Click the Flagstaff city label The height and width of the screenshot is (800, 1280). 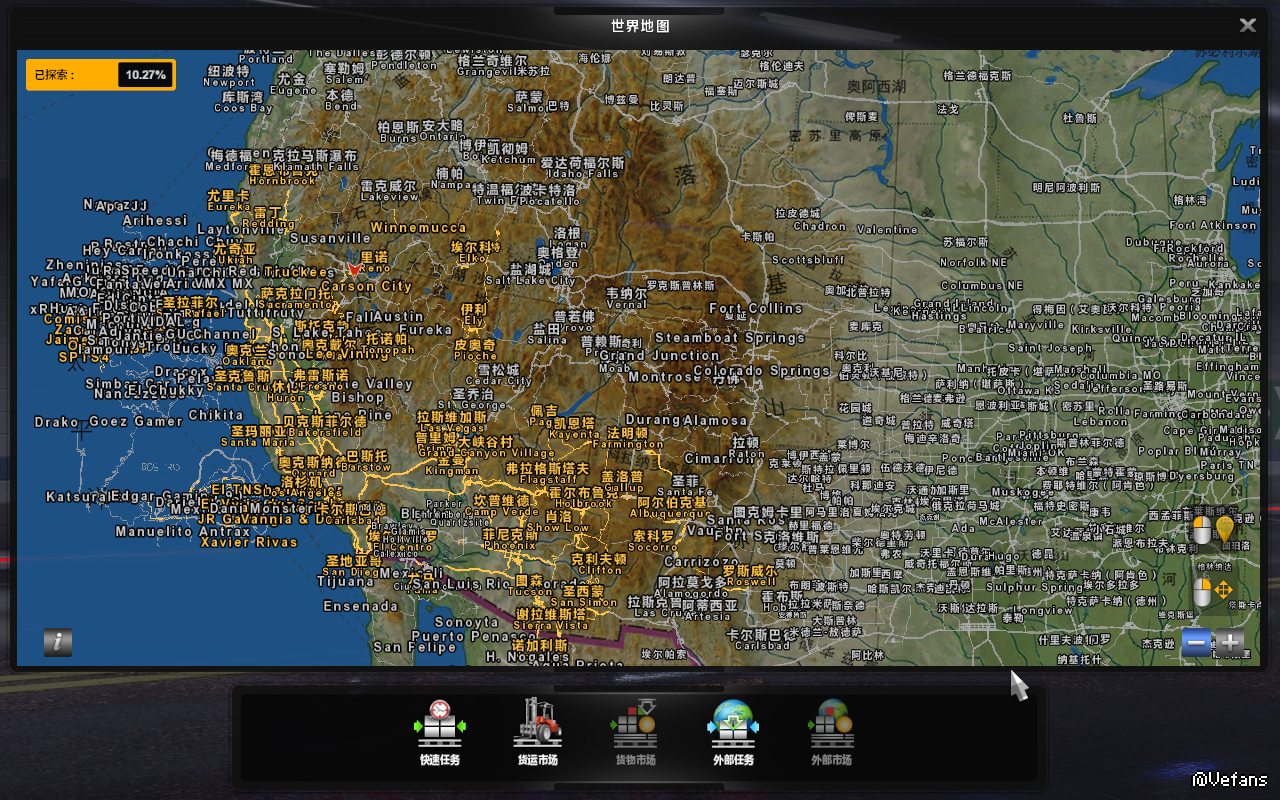tap(548, 480)
